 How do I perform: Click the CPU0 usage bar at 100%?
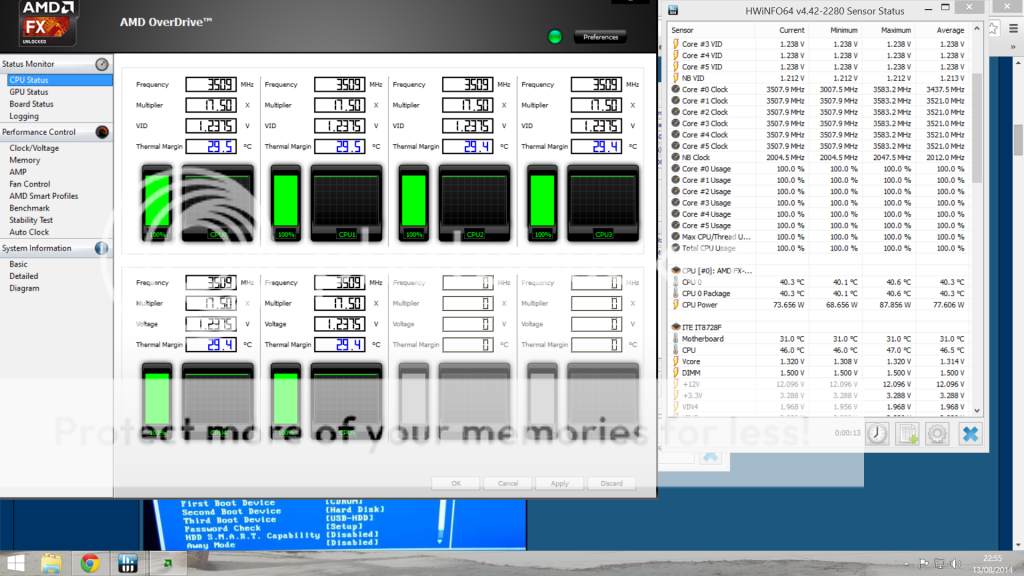point(157,203)
